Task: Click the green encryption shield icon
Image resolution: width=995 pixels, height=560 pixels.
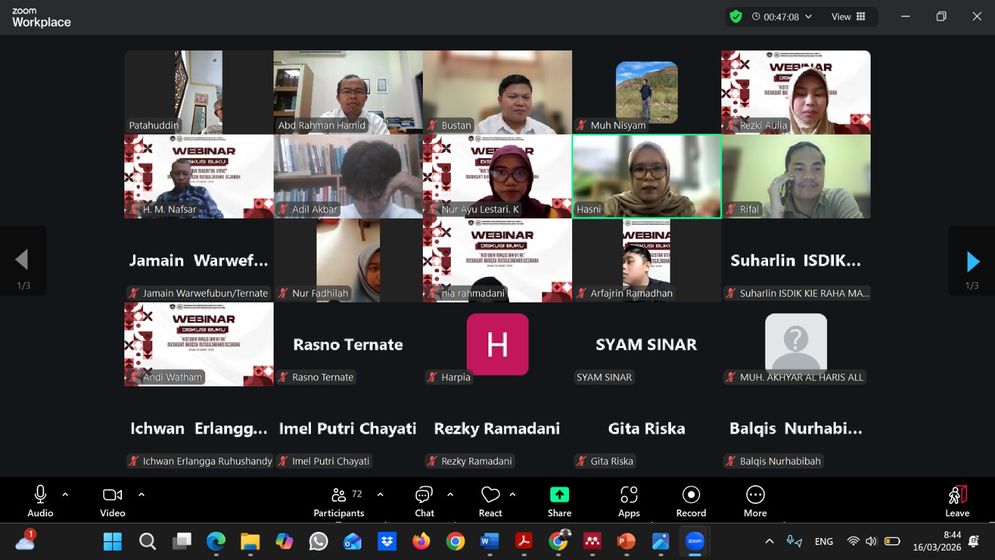Action: 736,17
